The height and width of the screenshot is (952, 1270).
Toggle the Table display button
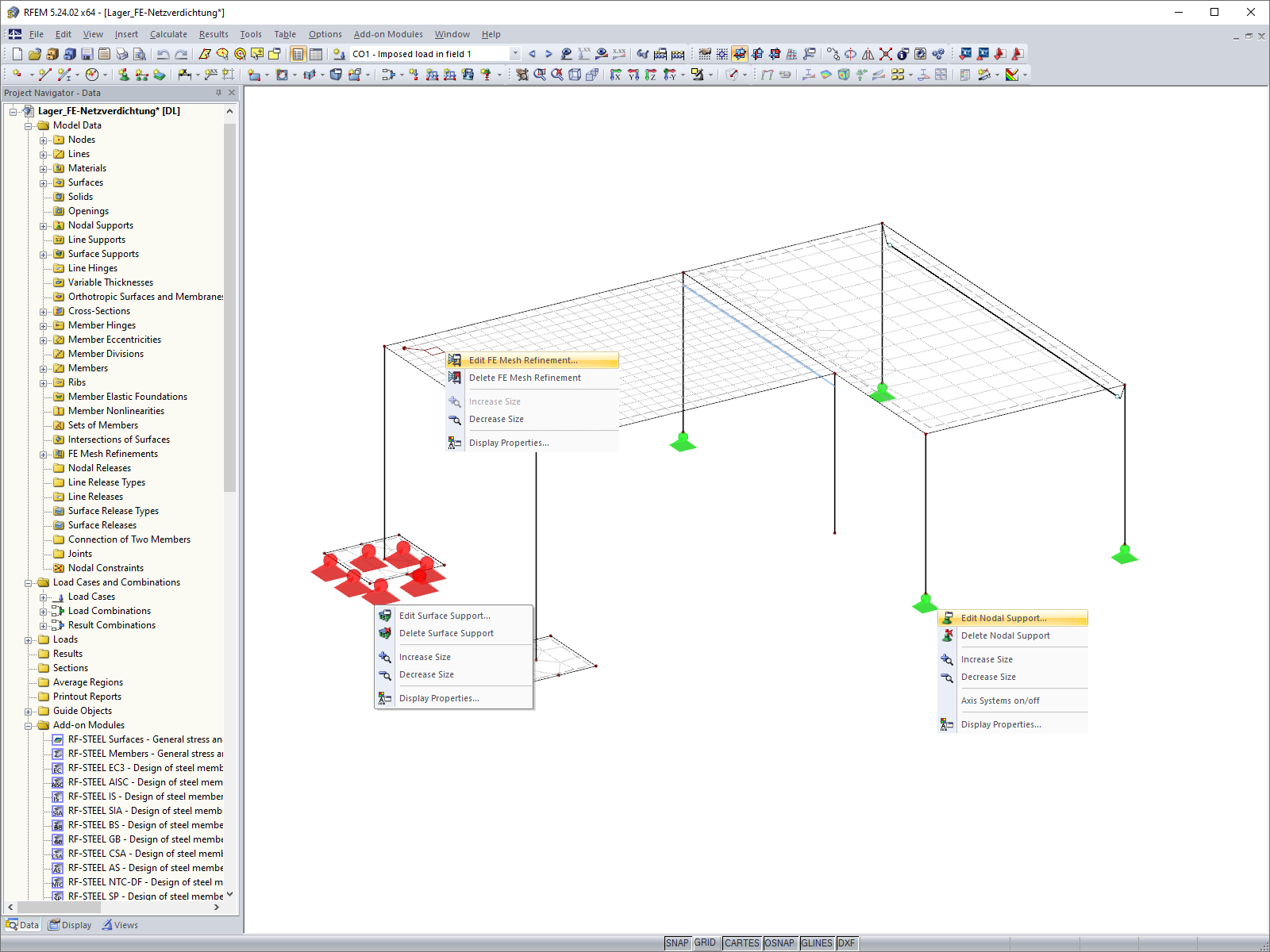coord(316,54)
